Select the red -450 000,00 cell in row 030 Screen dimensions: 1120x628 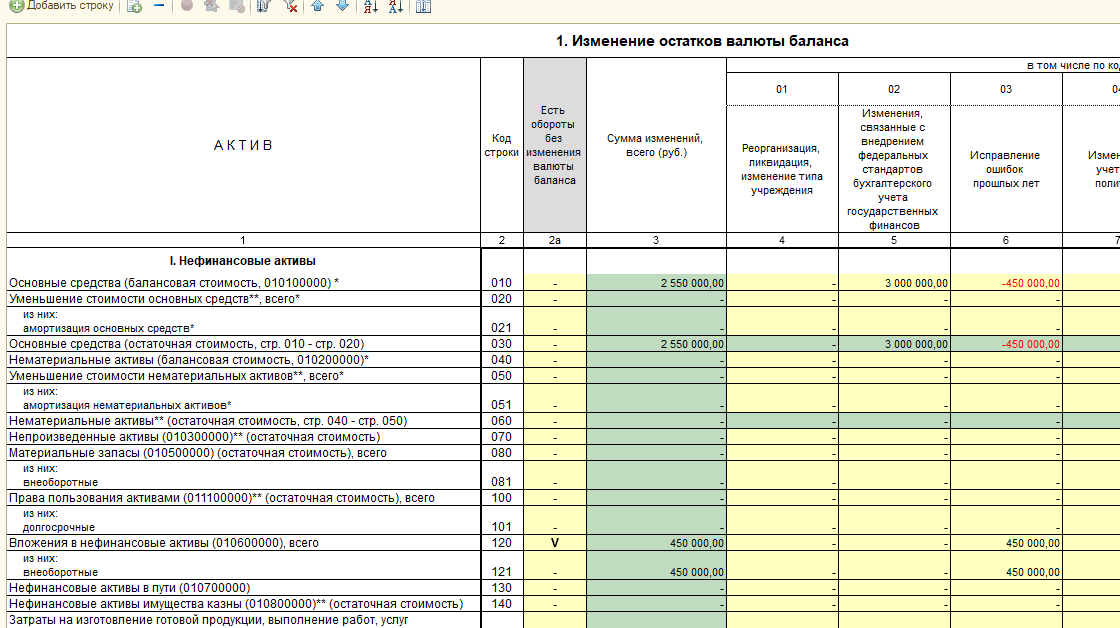click(x=1006, y=344)
